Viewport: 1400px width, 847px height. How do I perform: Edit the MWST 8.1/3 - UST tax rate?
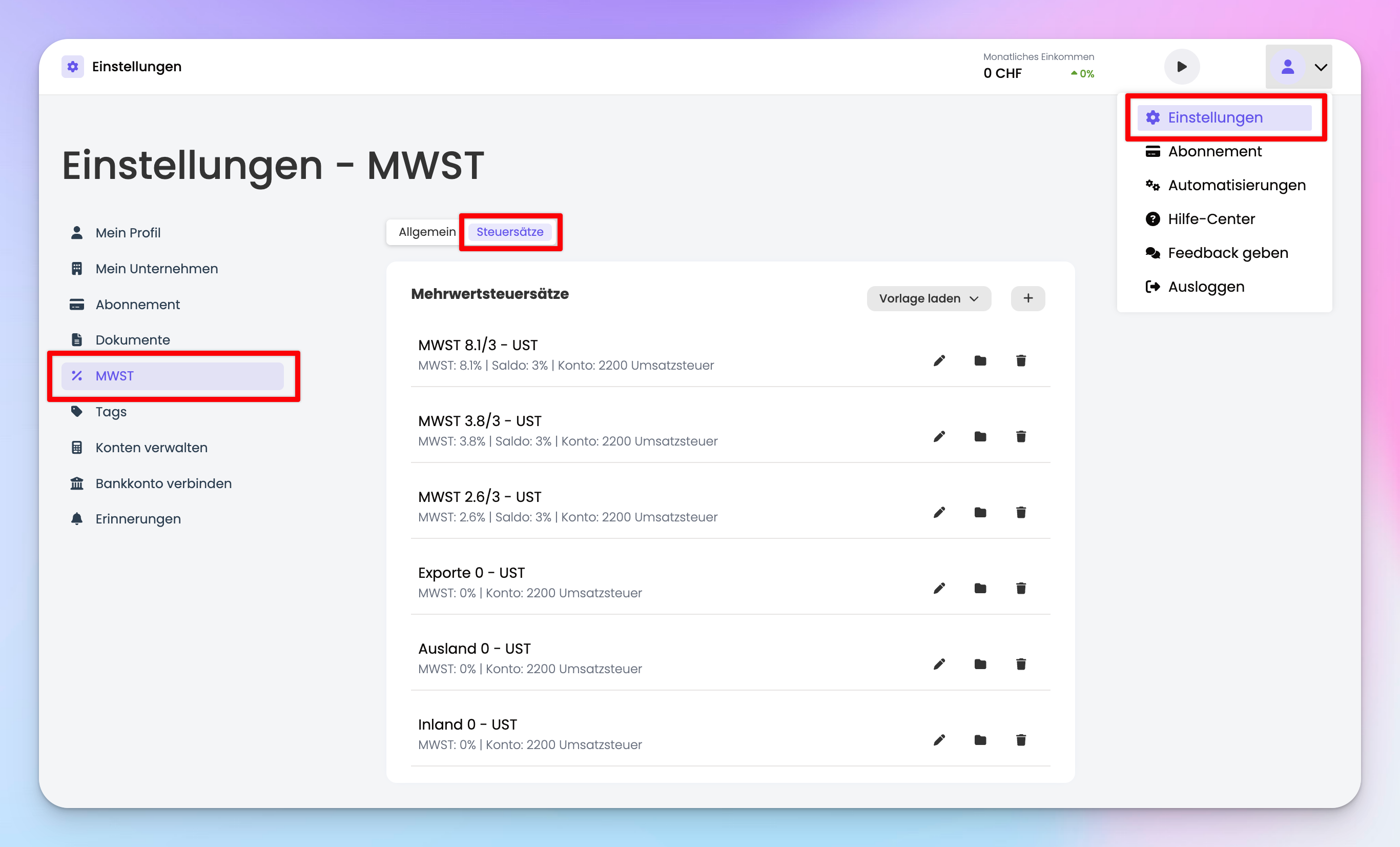click(x=939, y=360)
